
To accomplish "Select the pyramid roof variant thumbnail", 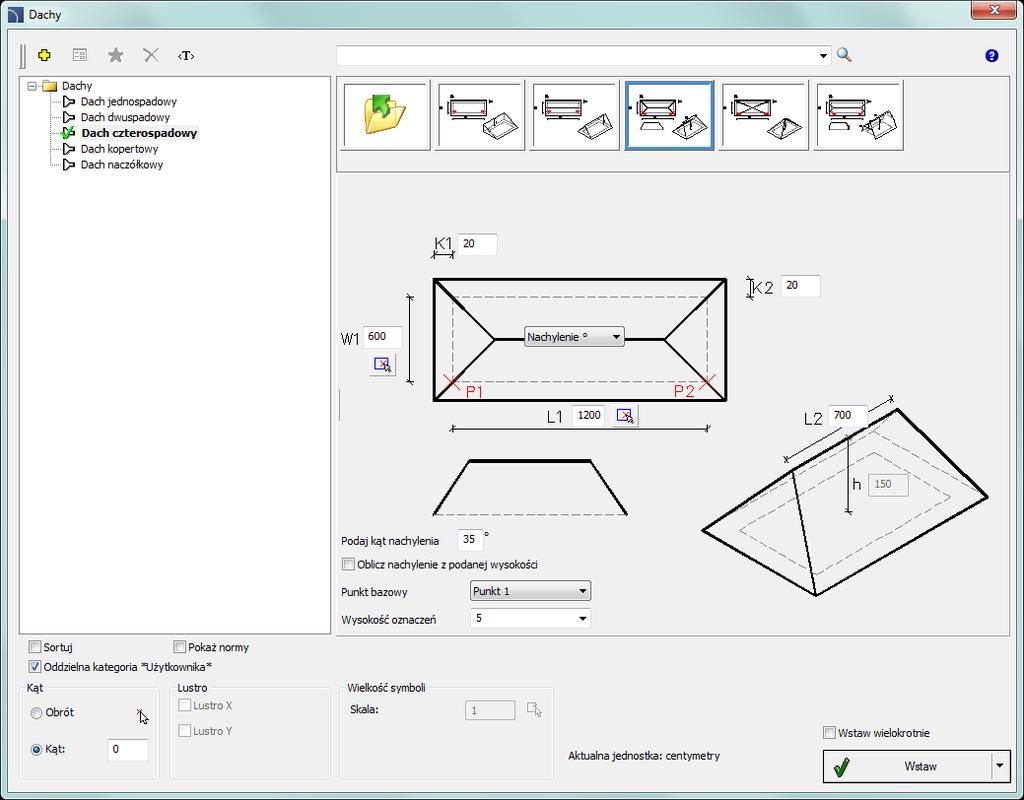I will point(763,116).
